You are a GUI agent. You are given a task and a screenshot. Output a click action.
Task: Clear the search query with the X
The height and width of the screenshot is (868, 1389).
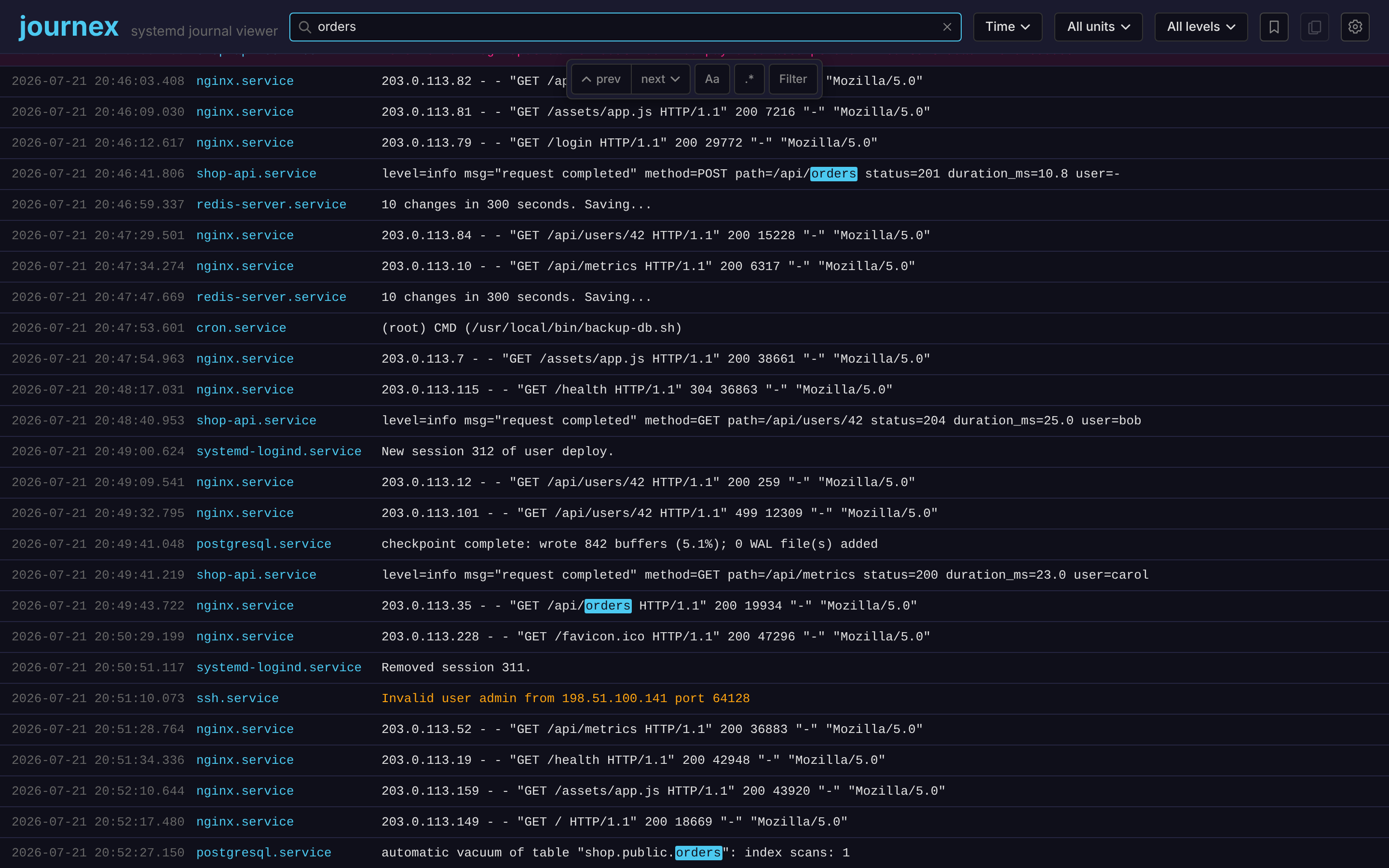[947, 27]
